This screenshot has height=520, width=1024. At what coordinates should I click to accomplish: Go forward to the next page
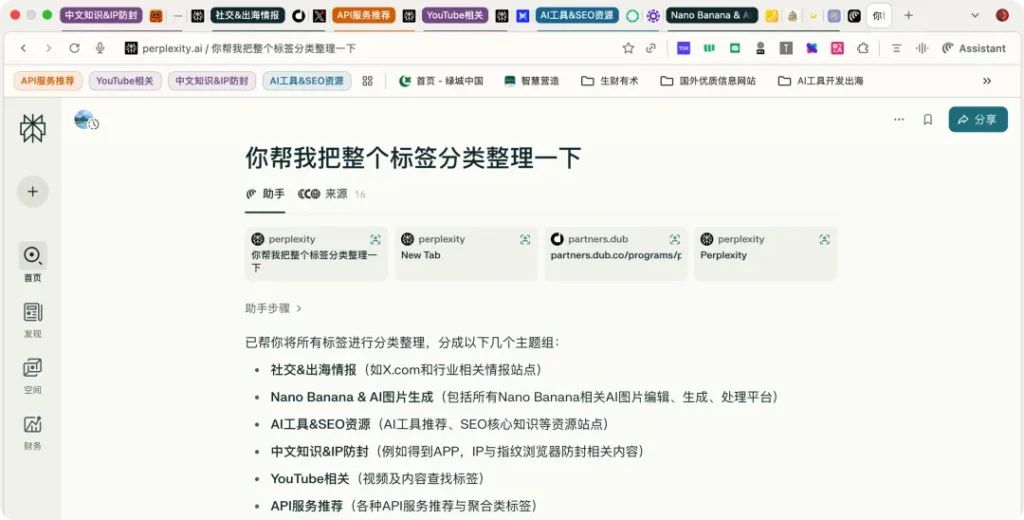coord(48,48)
